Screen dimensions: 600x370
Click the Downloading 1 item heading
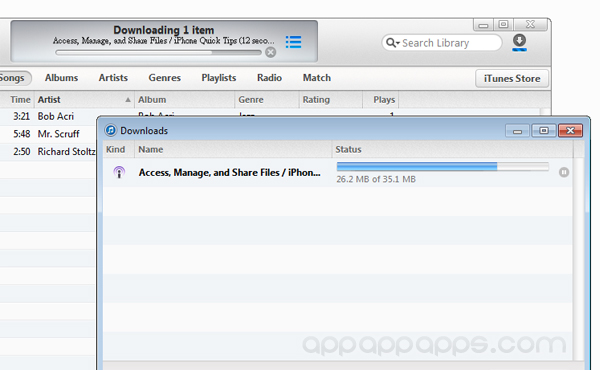click(163, 30)
